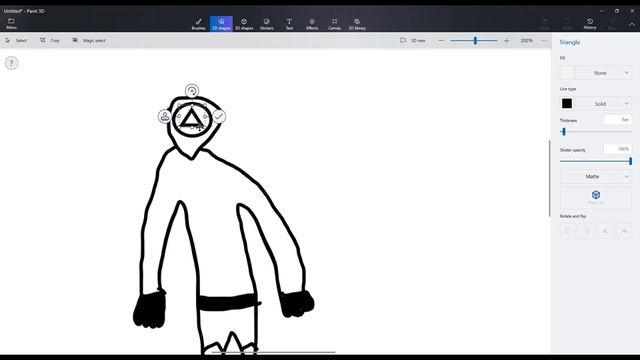
Task: Click the Triangle panel heading
Action: pos(570,42)
